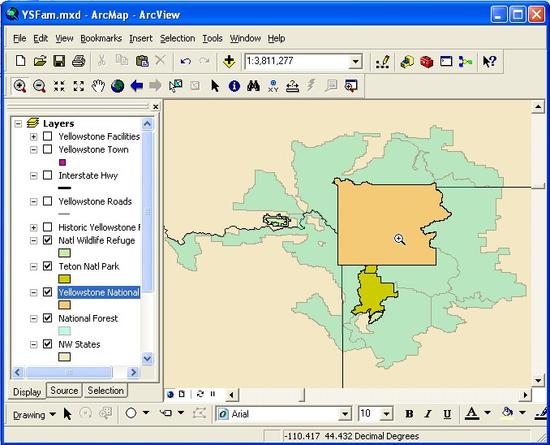
Task: Open the Find binoculars tool
Action: [x=253, y=86]
